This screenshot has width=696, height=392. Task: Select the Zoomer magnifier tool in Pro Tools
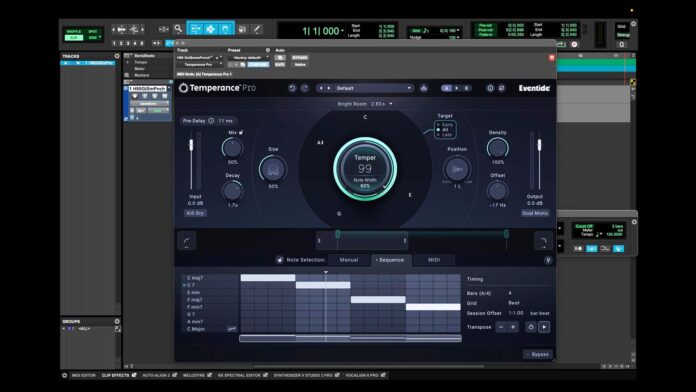(178, 29)
